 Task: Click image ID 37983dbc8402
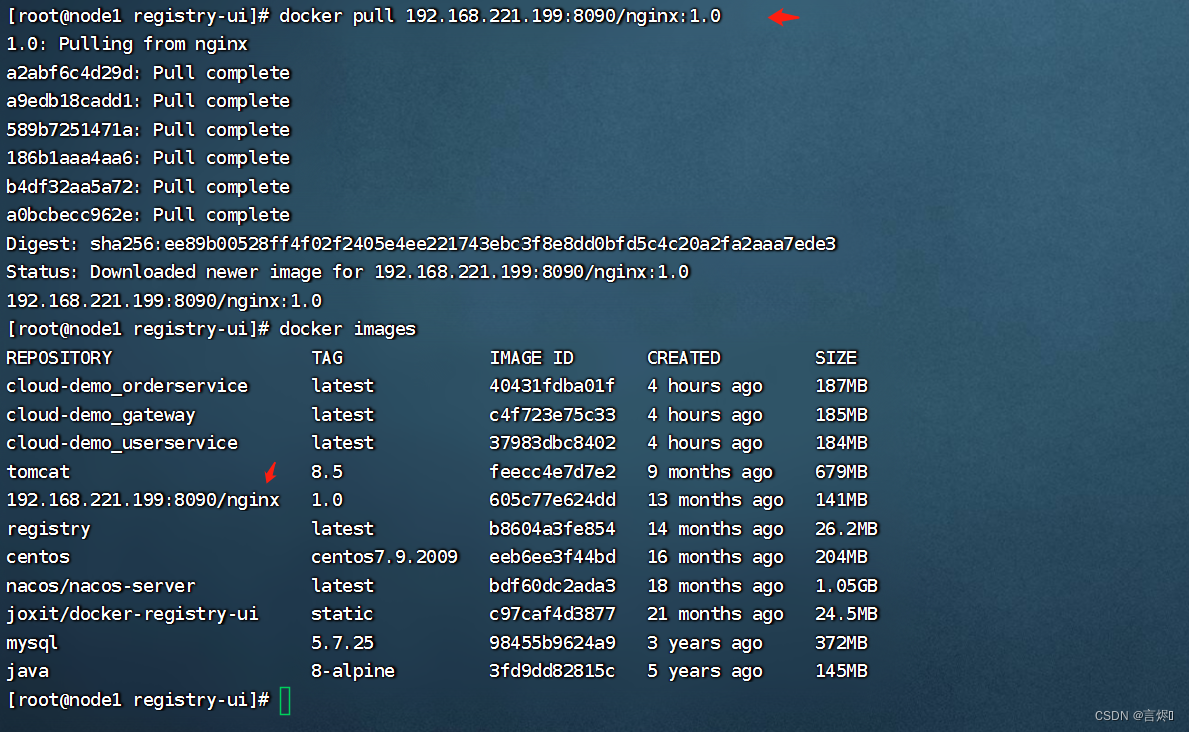[552, 442]
